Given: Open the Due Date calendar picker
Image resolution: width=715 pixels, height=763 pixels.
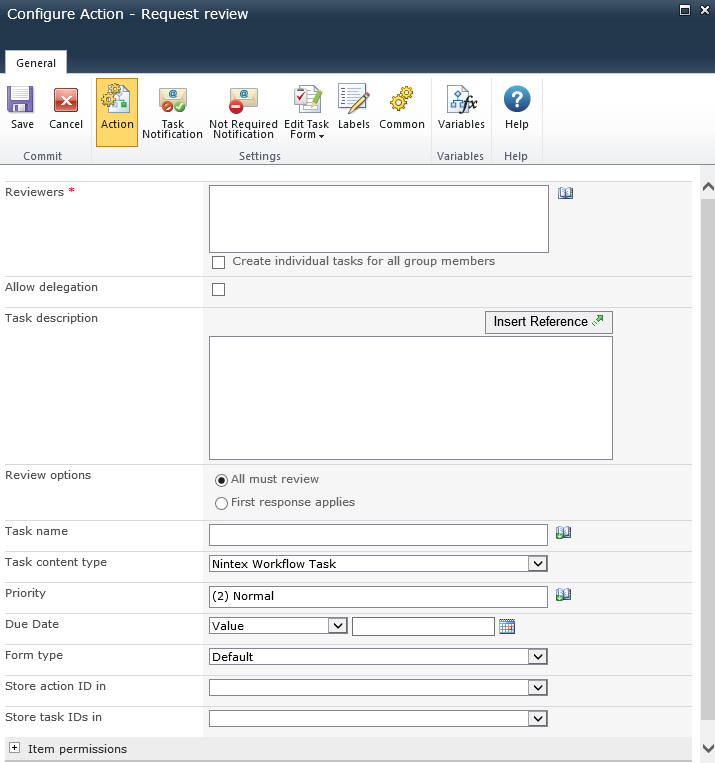Looking at the screenshot, I should pos(507,626).
